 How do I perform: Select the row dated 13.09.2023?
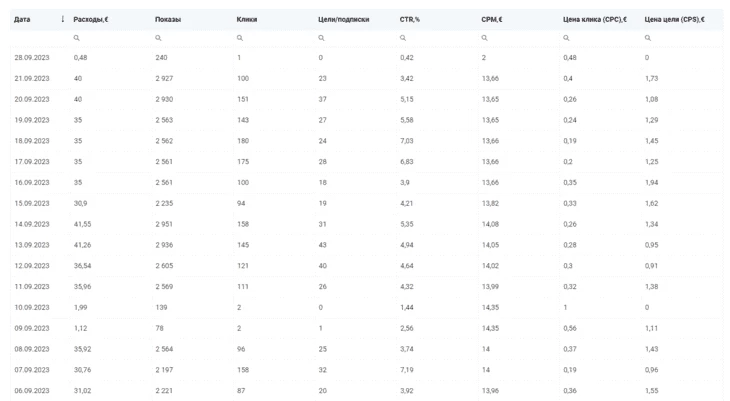[x=367, y=245]
